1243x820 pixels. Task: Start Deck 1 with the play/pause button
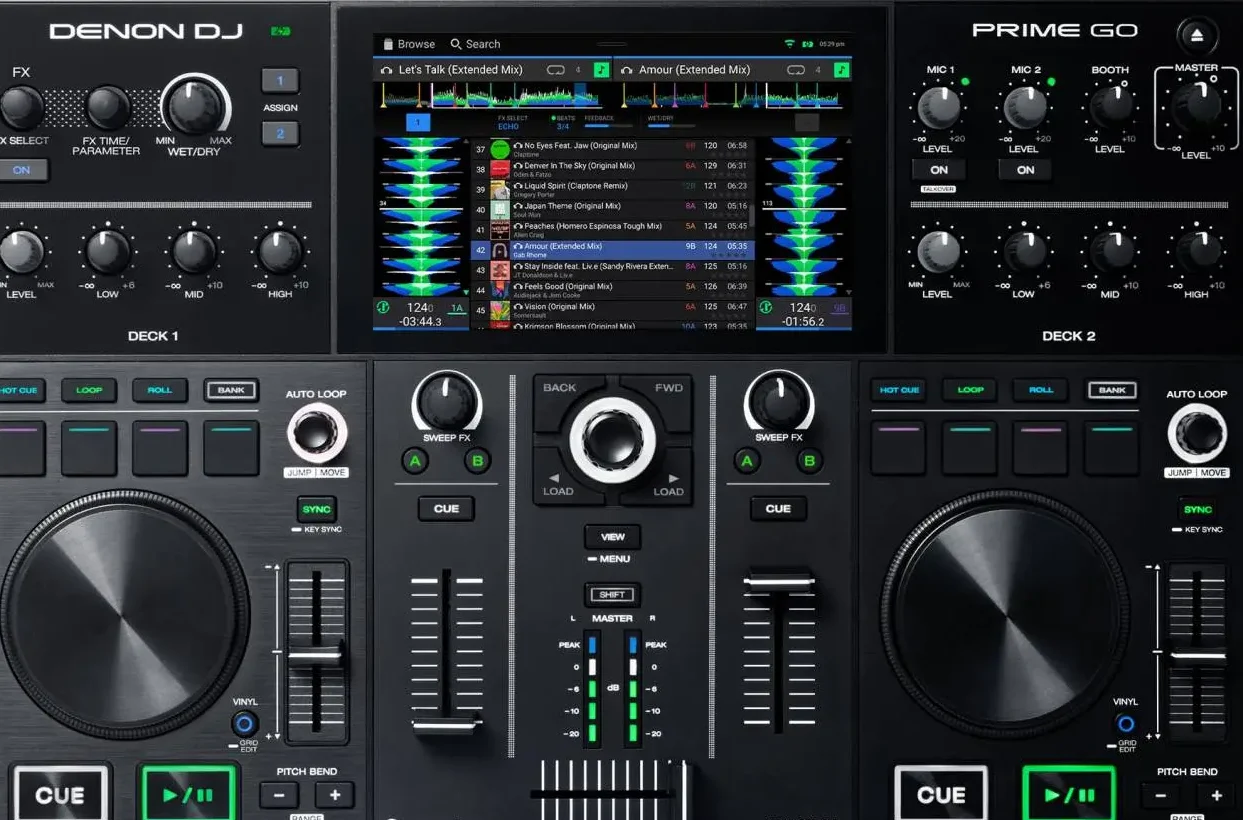pyautogui.click(x=188, y=794)
